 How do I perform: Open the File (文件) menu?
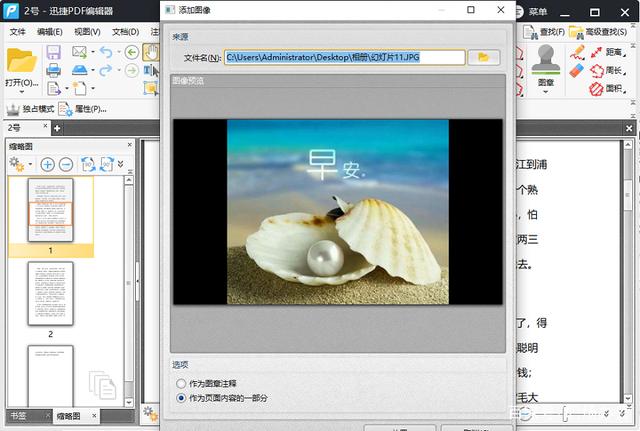pos(17,32)
